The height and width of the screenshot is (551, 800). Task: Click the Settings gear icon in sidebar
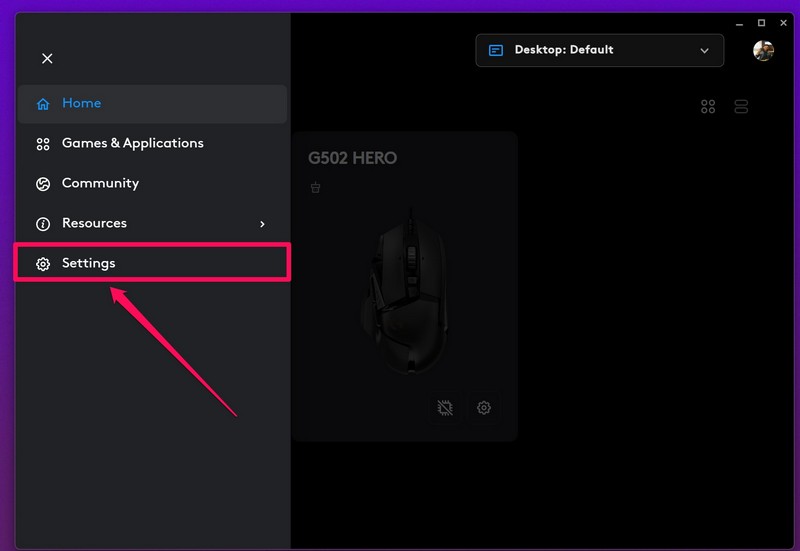pyautogui.click(x=43, y=264)
